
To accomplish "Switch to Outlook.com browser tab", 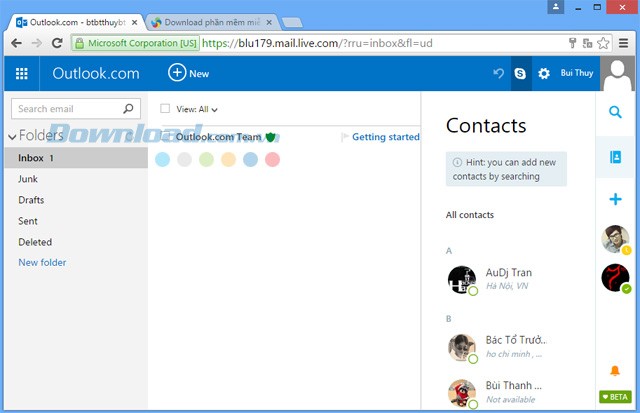I will click(x=76, y=22).
